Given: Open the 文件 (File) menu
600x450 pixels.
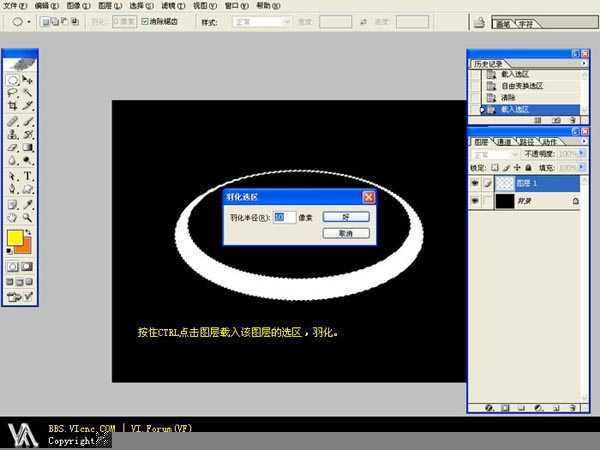Looking at the screenshot, I should coord(15,6).
